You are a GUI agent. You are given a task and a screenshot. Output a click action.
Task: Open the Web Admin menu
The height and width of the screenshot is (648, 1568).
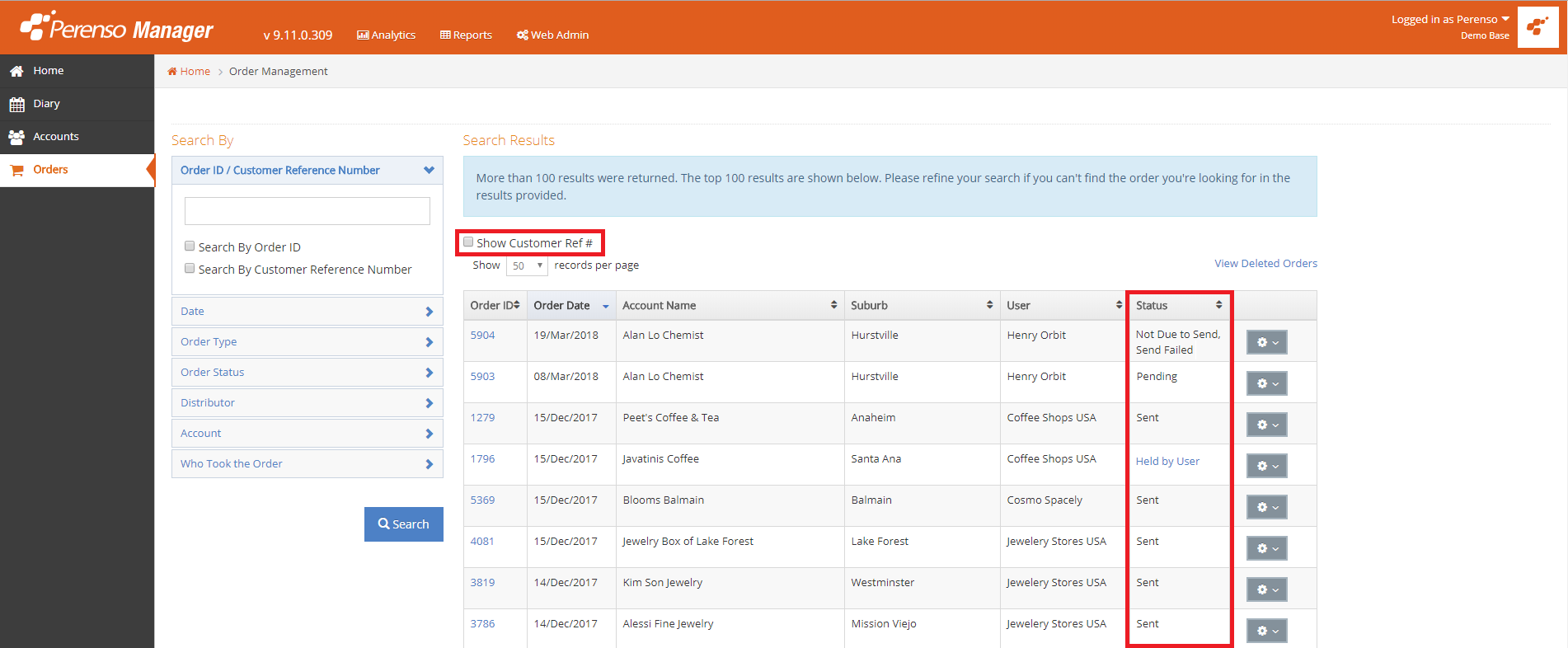(552, 35)
